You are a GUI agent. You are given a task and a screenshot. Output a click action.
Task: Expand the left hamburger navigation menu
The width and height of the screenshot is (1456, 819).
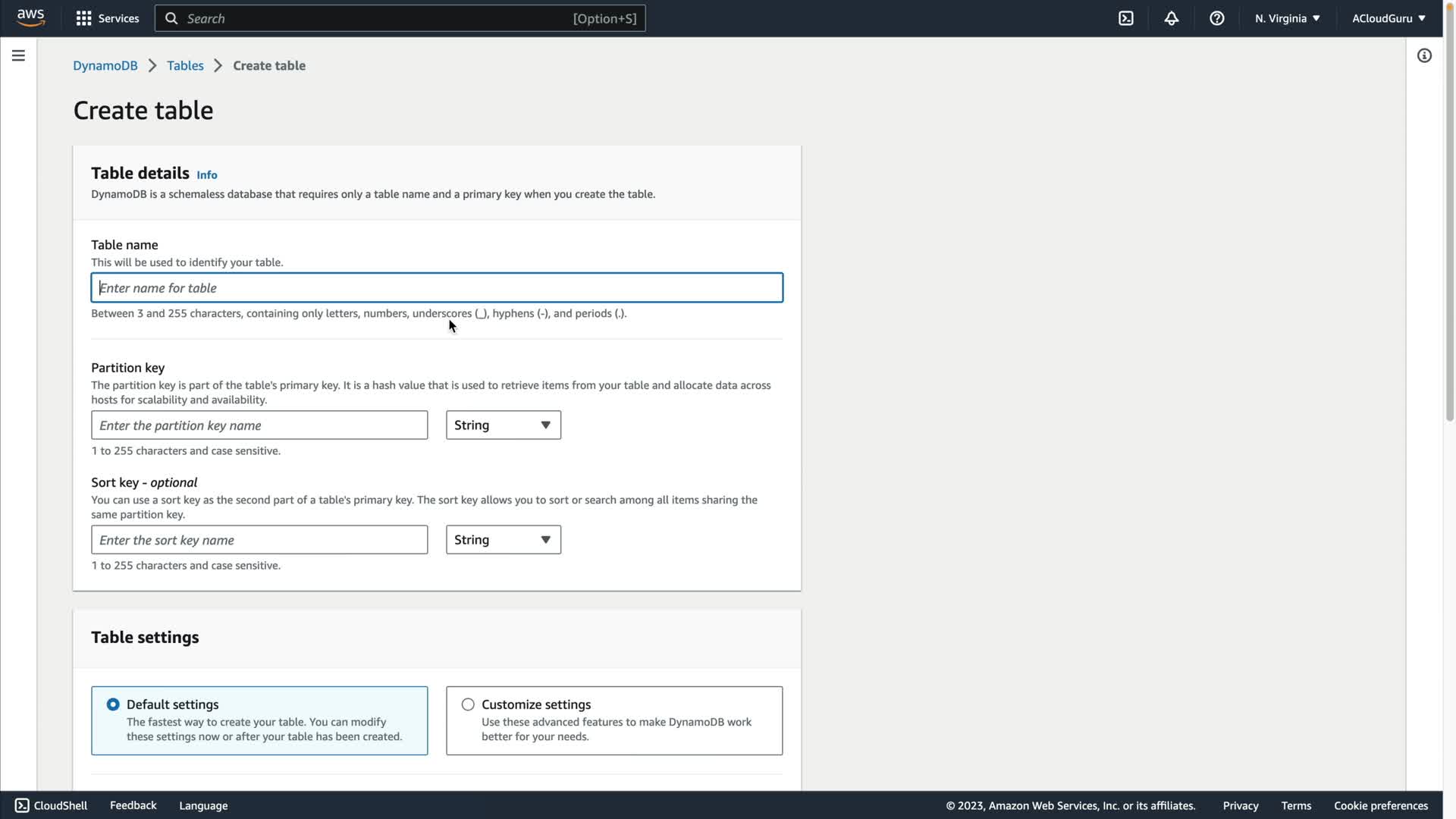18,55
